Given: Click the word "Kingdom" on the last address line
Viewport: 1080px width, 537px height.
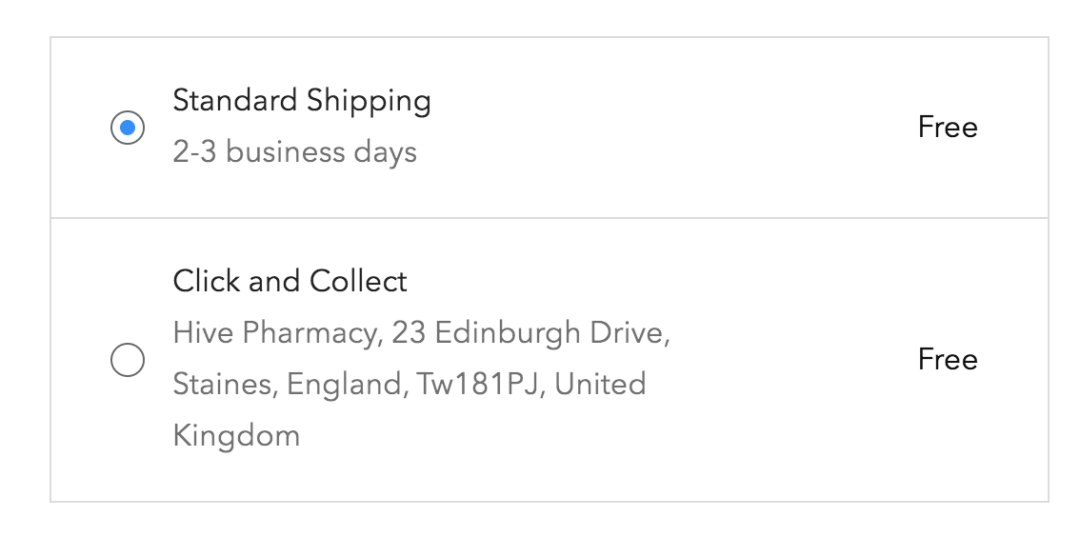Looking at the screenshot, I should [236, 436].
